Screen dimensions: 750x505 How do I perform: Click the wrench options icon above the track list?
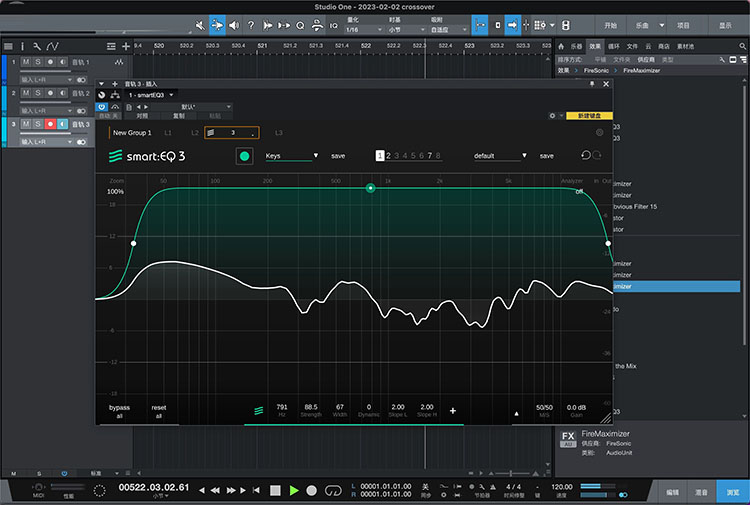click(37, 46)
